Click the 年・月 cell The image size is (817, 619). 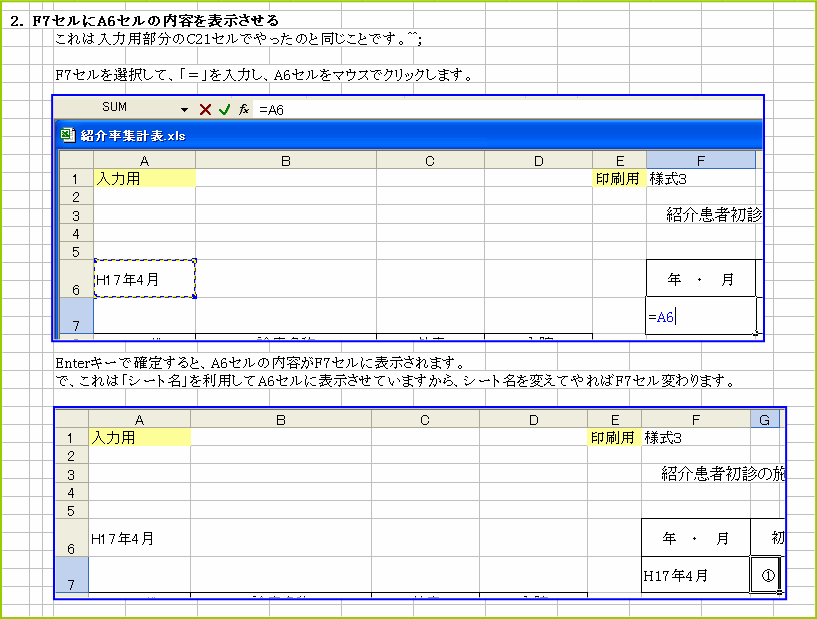[x=700, y=277]
